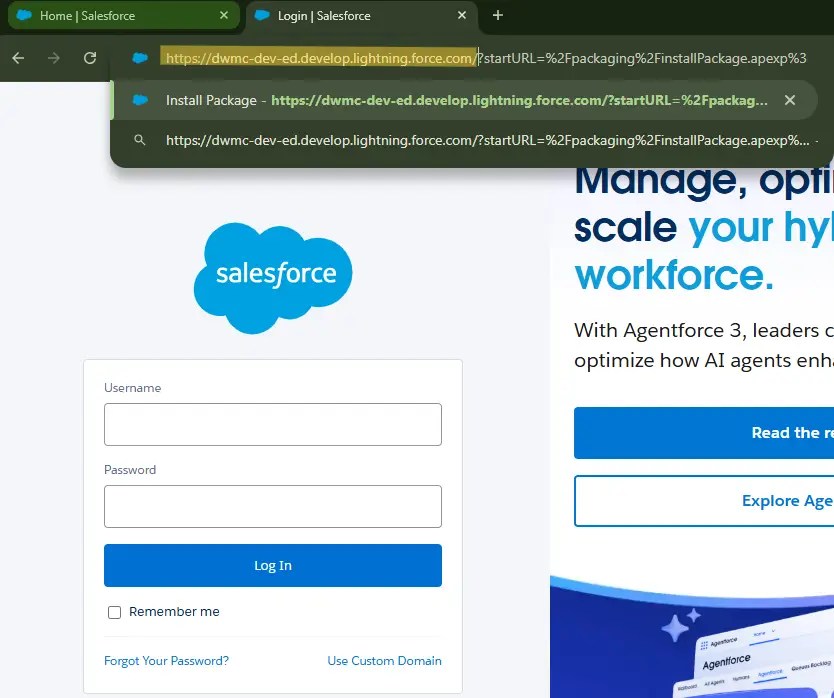Go back to the previous page
The image size is (834, 698).
click(18, 58)
